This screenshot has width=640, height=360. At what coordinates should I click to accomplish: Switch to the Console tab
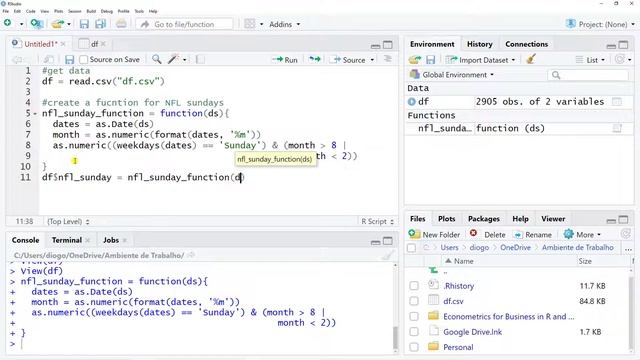click(25, 240)
